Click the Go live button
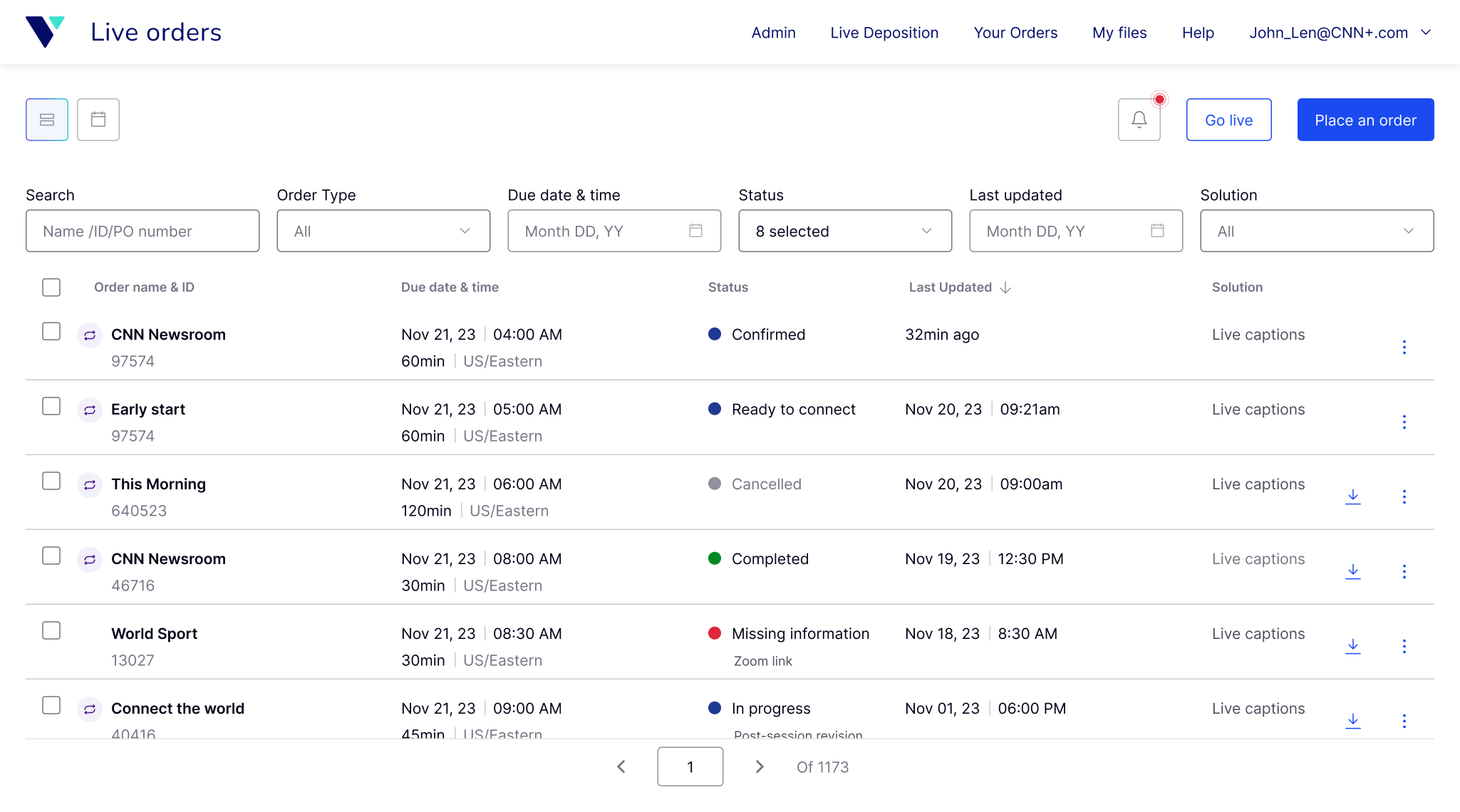The height and width of the screenshot is (812, 1460). click(x=1228, y=120)
